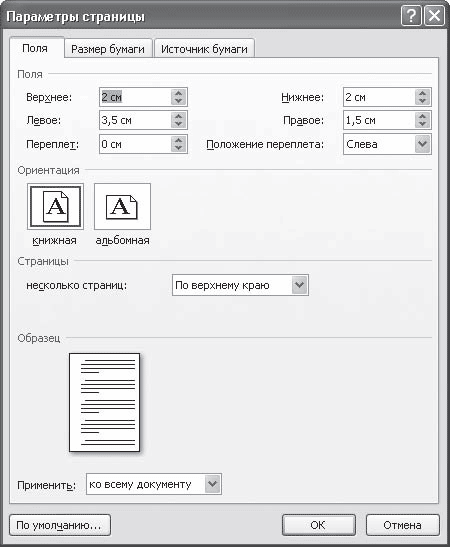Click the По умолчанию button

pos(60,525)
